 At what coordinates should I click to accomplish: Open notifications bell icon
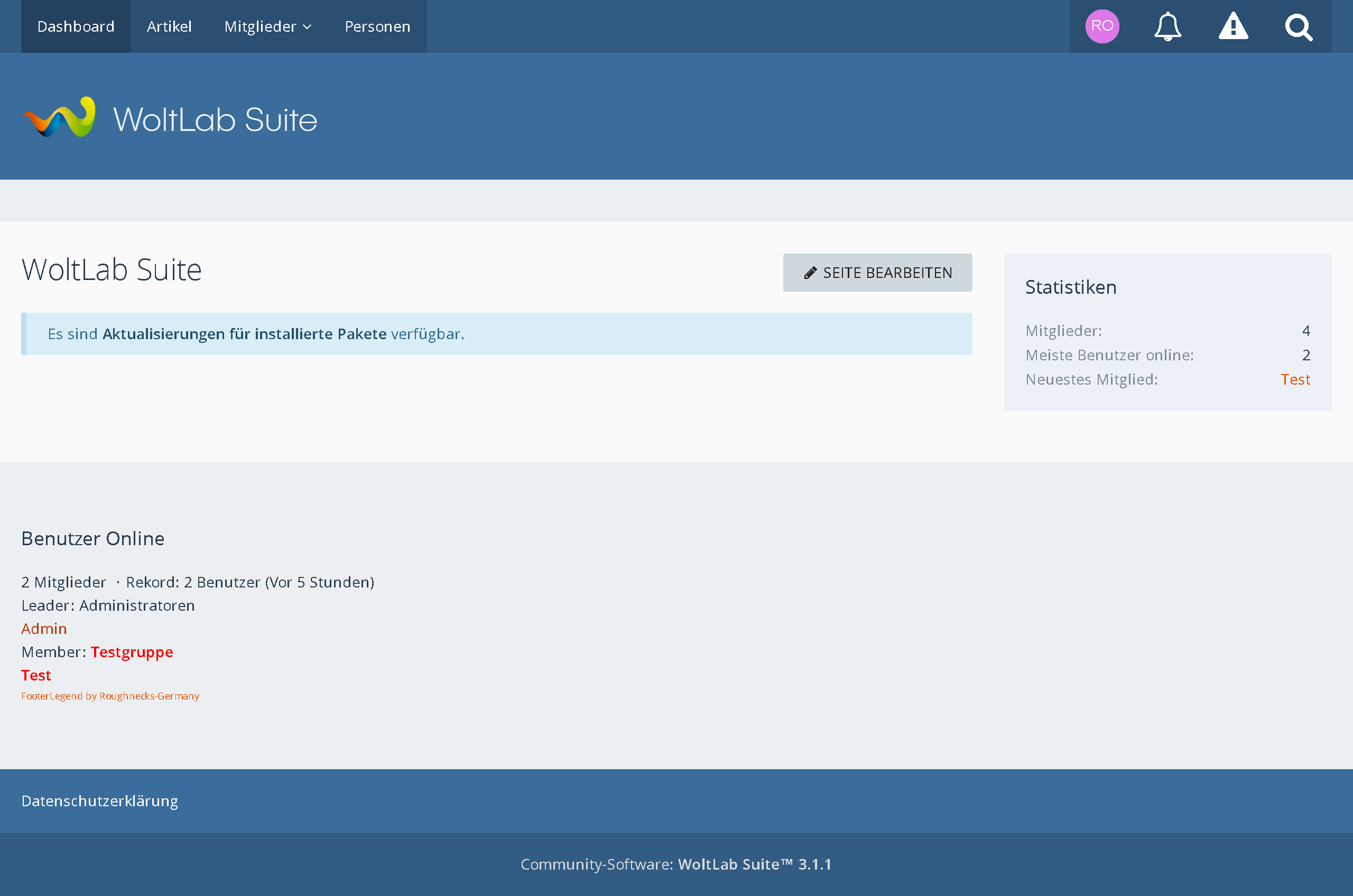(x=1167, y=26)
